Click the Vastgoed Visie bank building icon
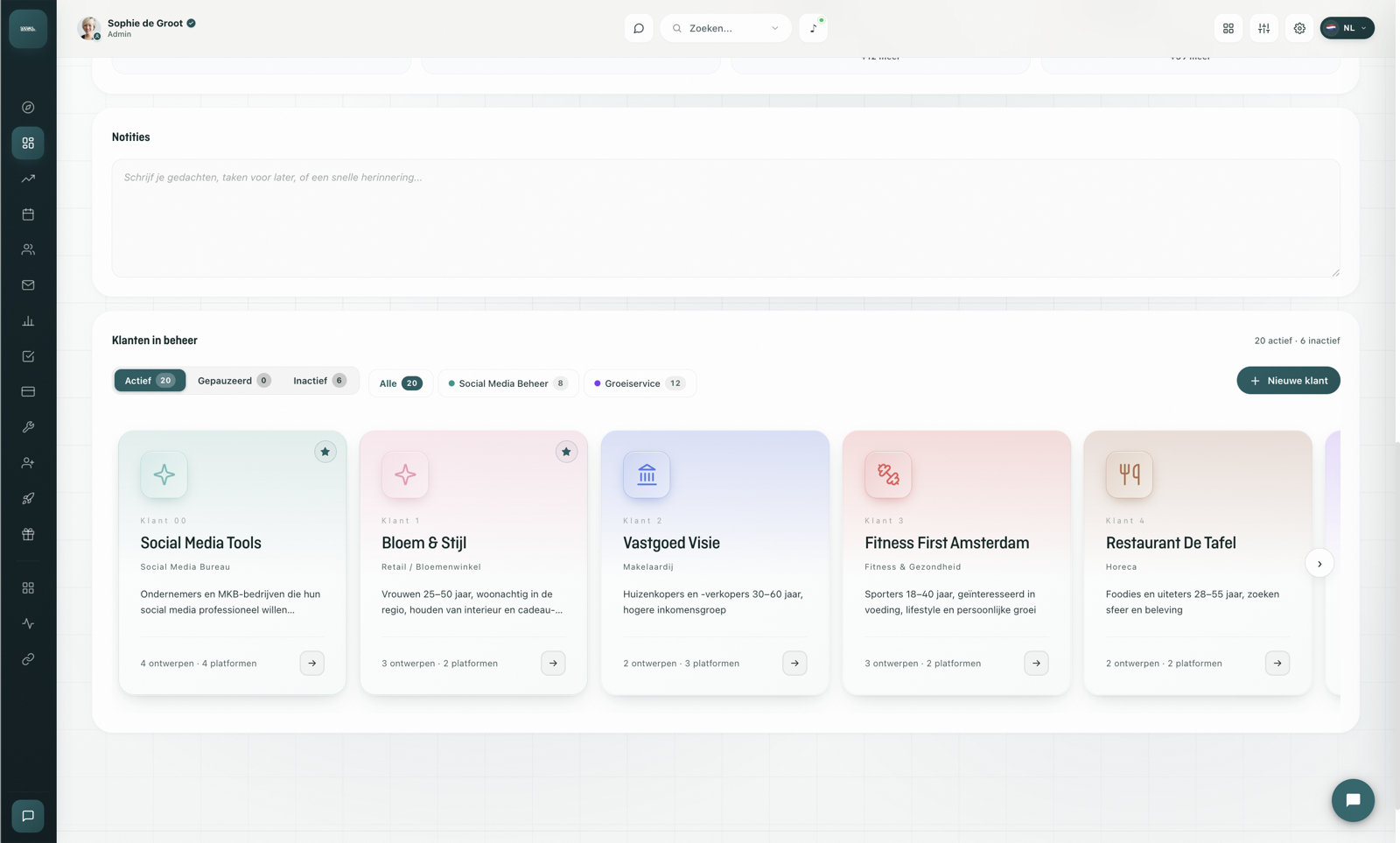Viewport: 1400px width, 843px height. click(647, 474)
